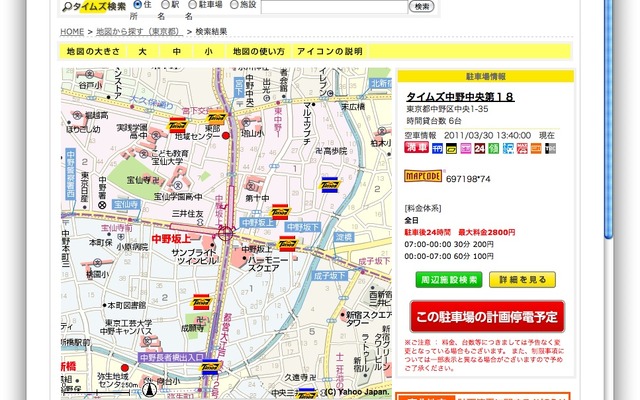Screen dimensions: 640x400
Task: Click the Times marker right of ハーモニースクエア
Action: click(x=287, y=244)
